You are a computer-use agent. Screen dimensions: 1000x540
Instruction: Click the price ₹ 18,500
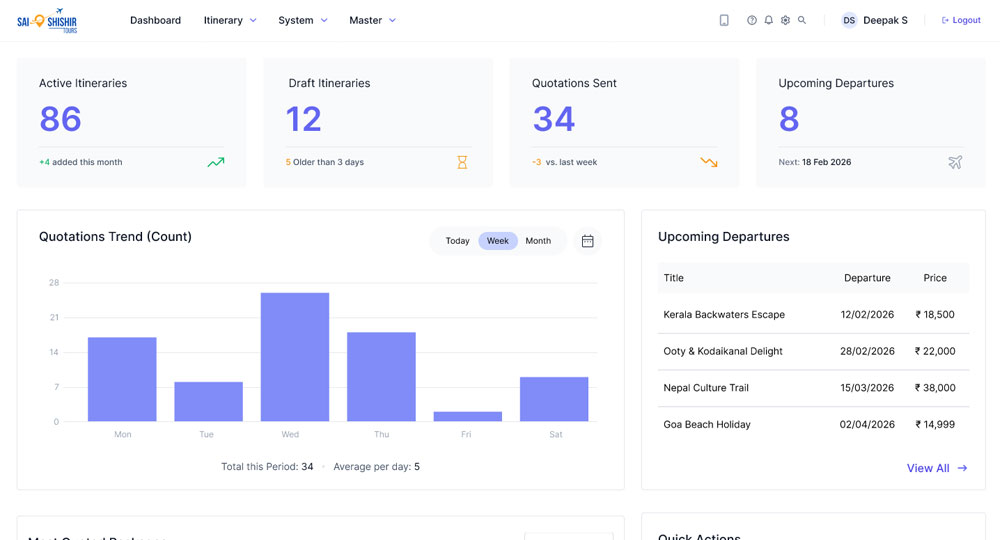tap(935, 314)
